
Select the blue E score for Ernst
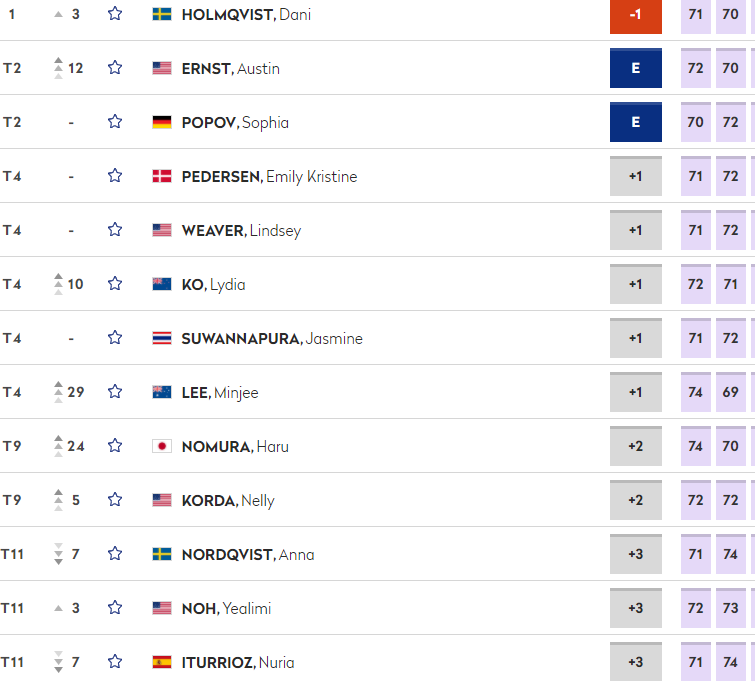point(636,68)
